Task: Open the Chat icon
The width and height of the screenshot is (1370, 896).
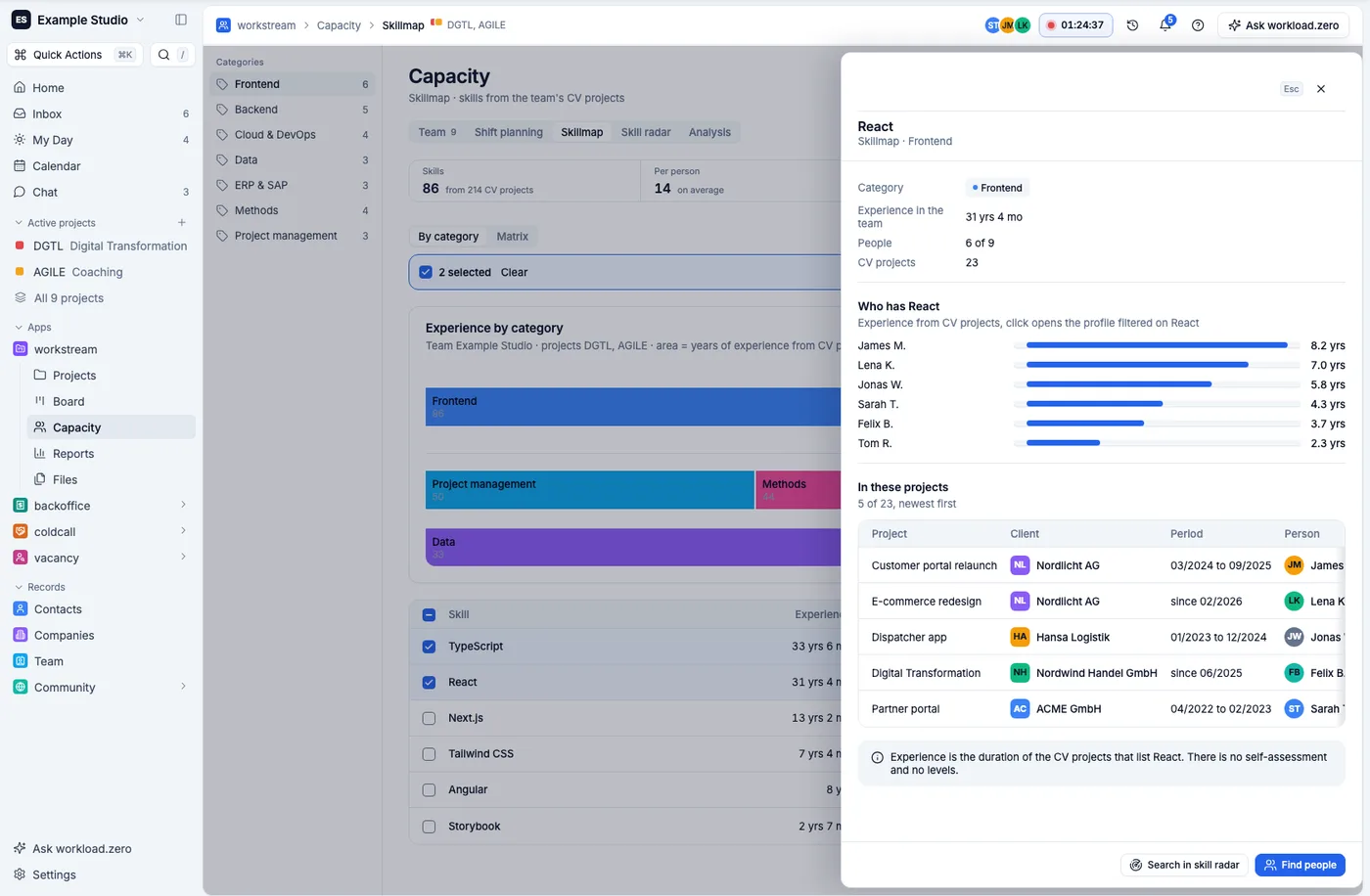Action: click(x=20, y=192)
